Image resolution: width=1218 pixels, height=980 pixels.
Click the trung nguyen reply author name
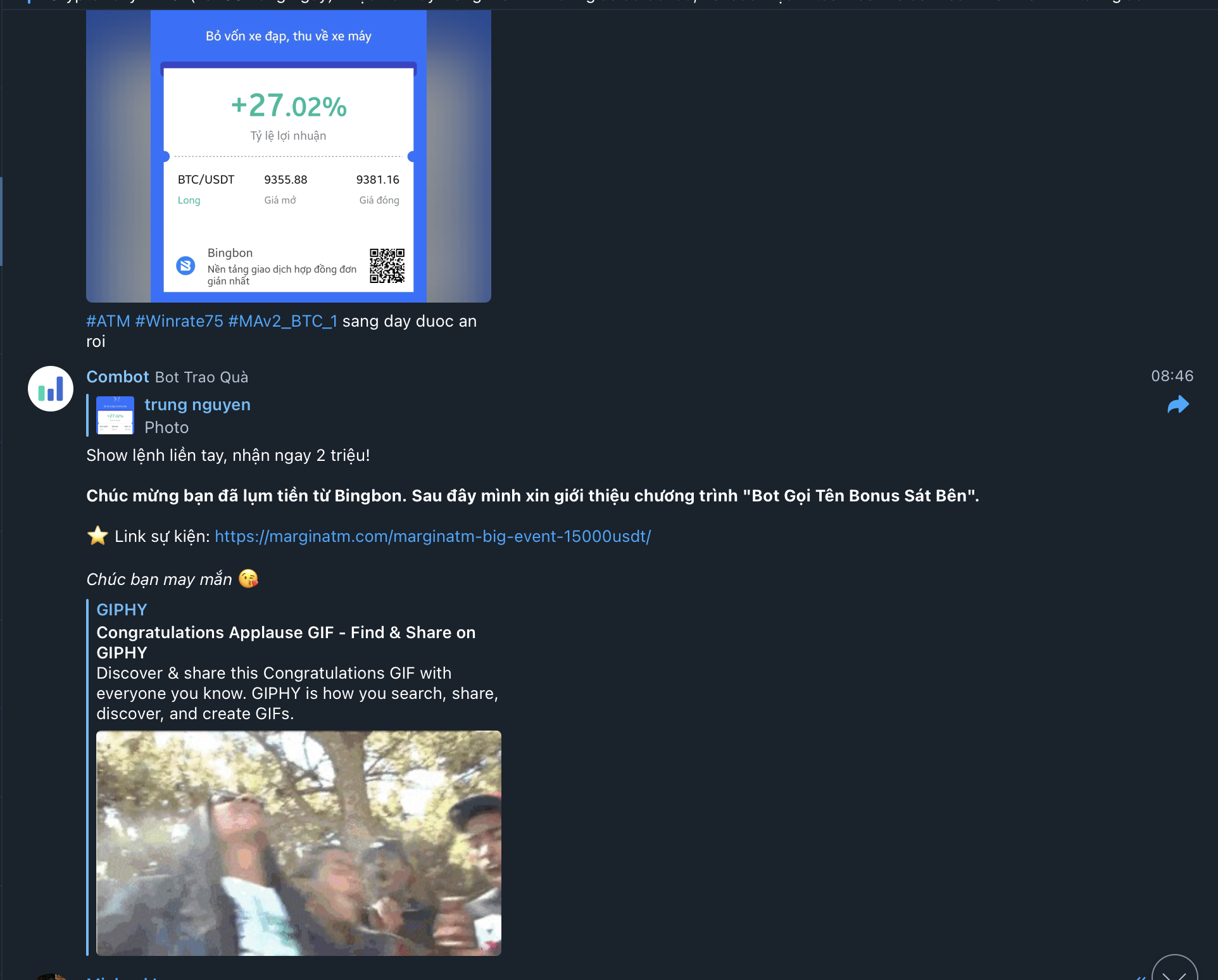[x=198, y=405]
